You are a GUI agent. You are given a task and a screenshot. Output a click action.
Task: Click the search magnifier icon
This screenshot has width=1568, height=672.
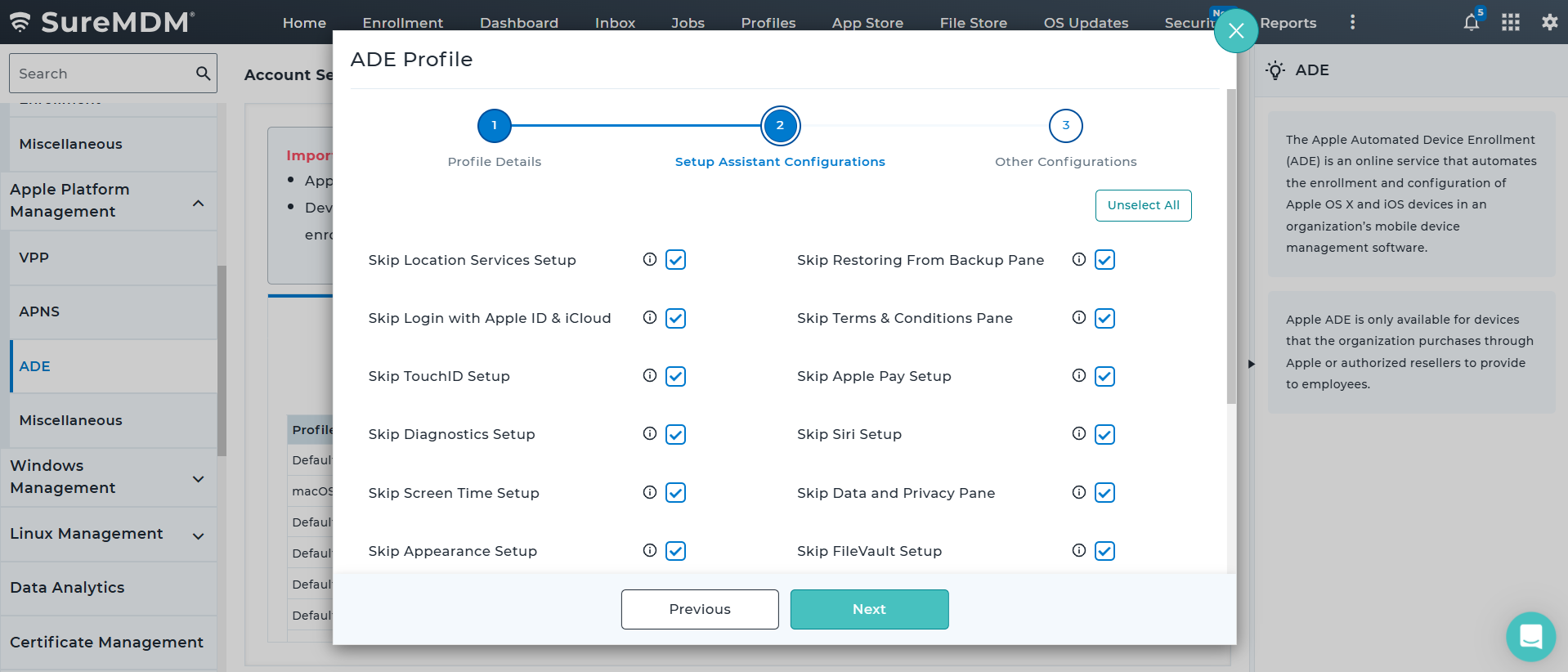tap(203, 74)
